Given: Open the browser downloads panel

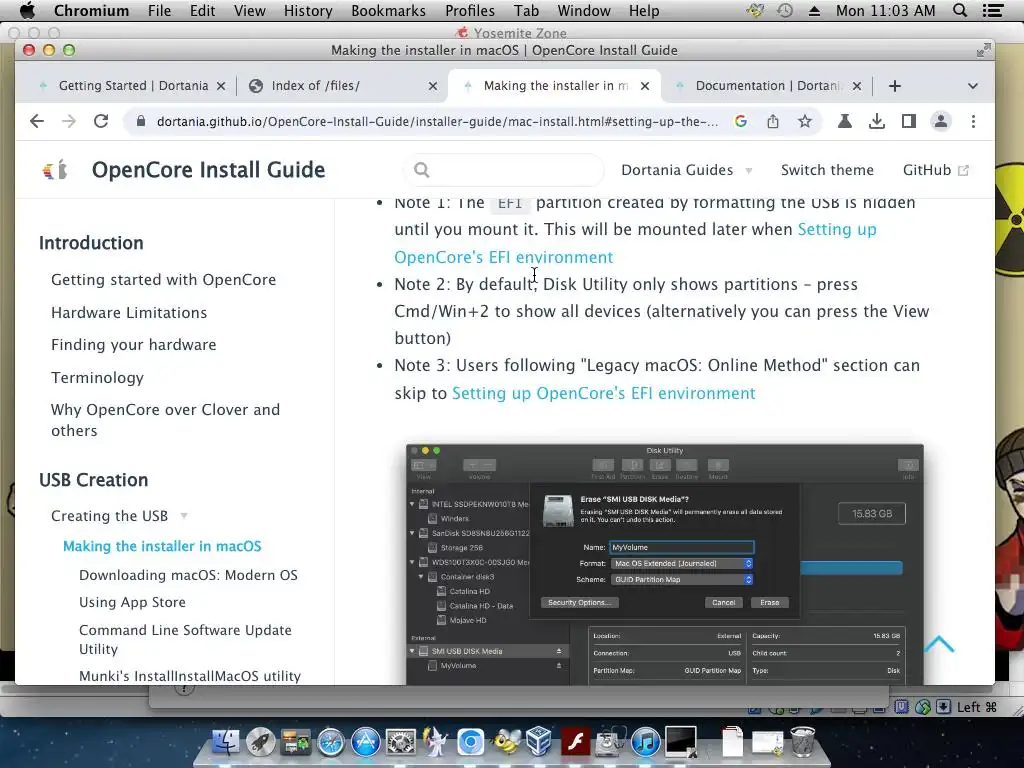Looking at the screenshot, I should click(x=876, y=121).
